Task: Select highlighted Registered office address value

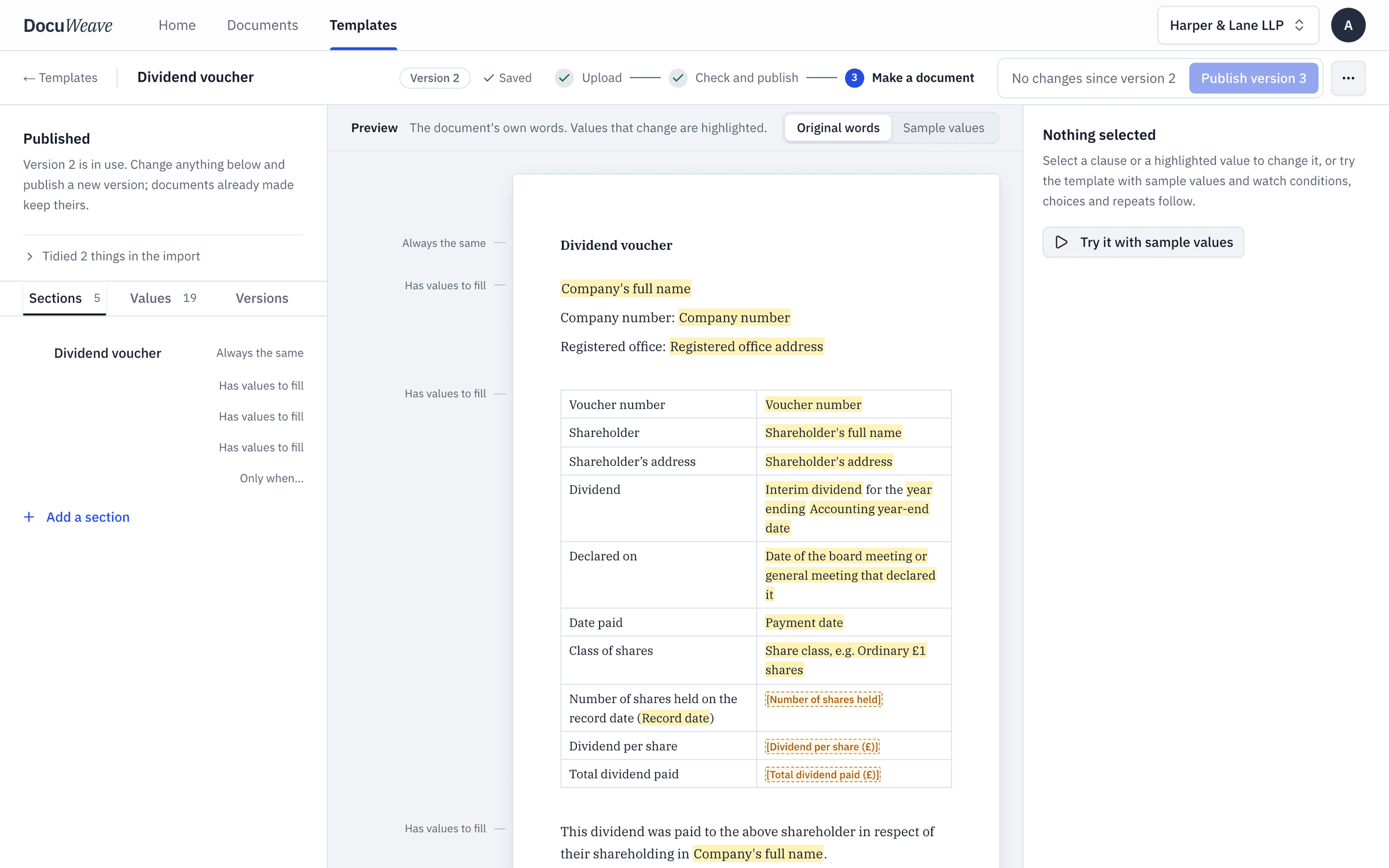Action: coord(747,347)
